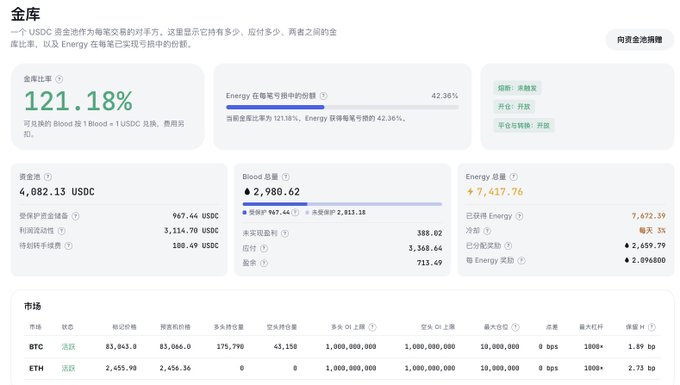Click the drop icon beside 2,659.79
Screen dimensions: 680x385
click(x=627, y=245)
